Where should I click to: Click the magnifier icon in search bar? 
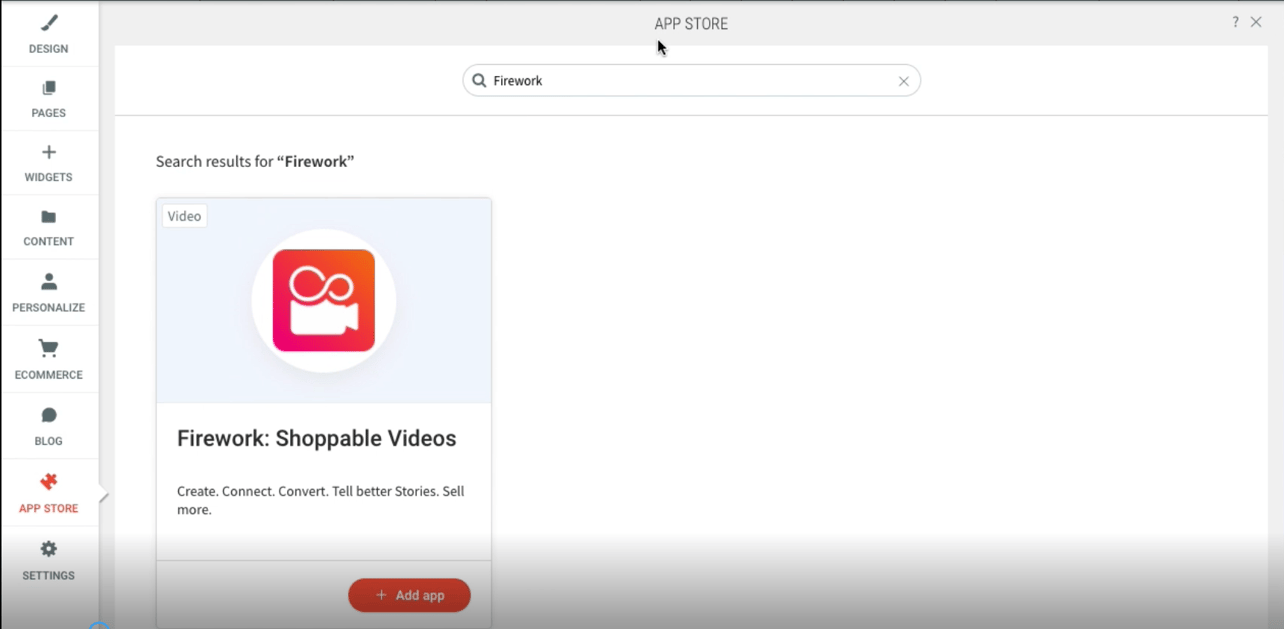coord(479,81)
